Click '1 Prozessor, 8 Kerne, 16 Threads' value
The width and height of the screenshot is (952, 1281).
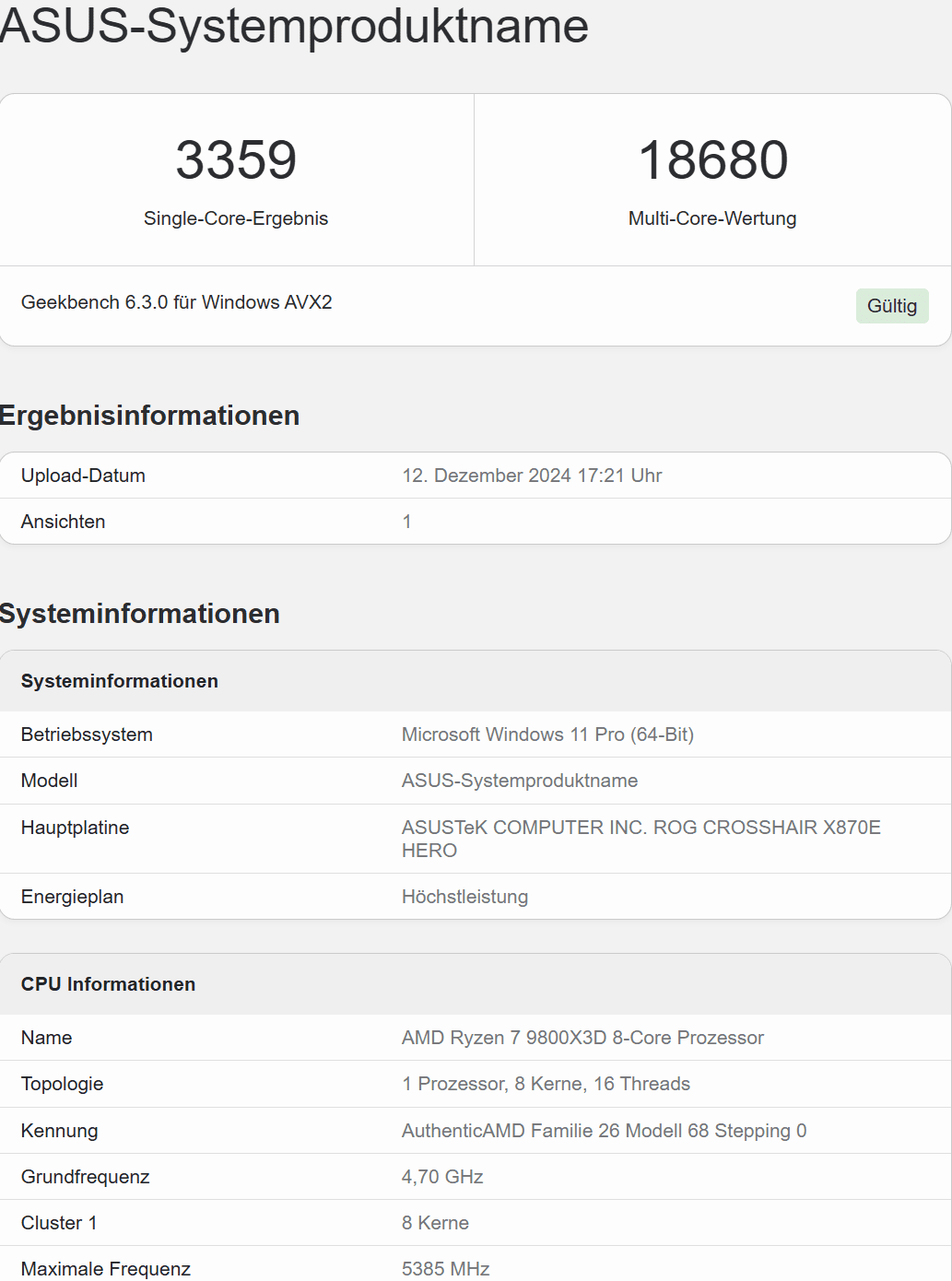[546, 1084]
